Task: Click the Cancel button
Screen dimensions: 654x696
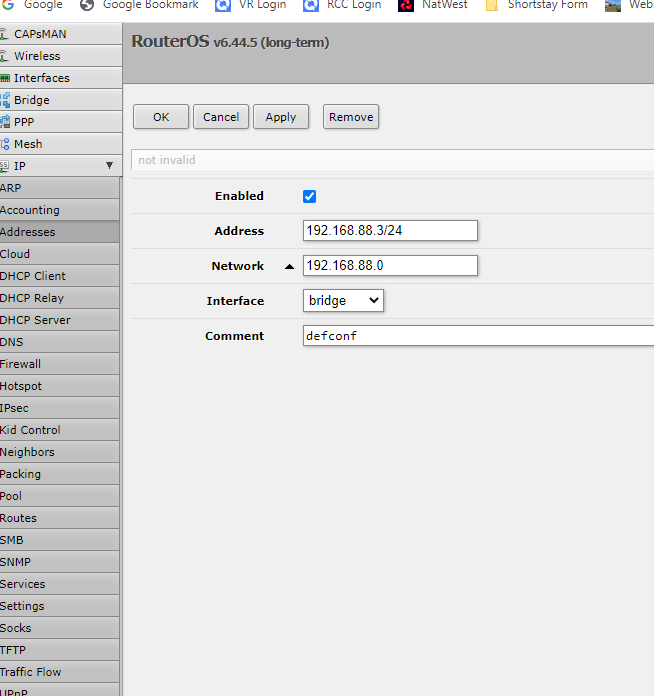Action: [x=221, y=117]
